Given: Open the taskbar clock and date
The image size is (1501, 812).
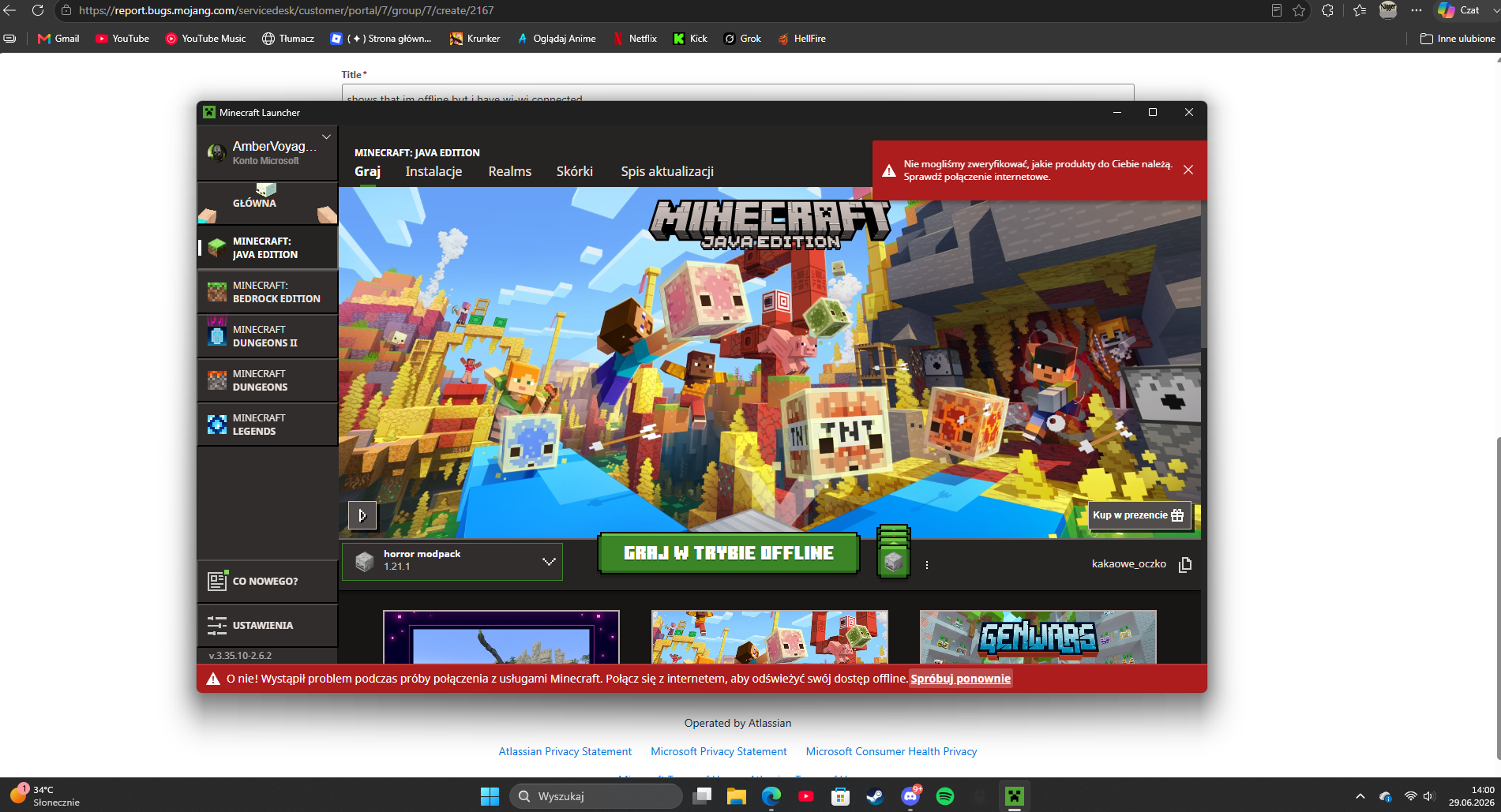Looking at the screenshot, I should point(1471,795).
